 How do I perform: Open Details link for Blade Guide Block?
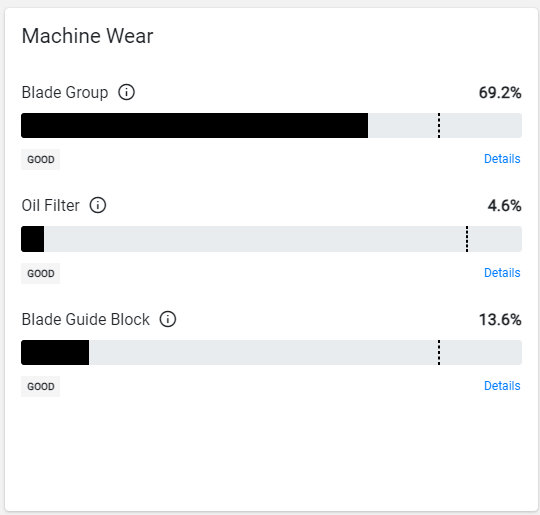(502, 386)
